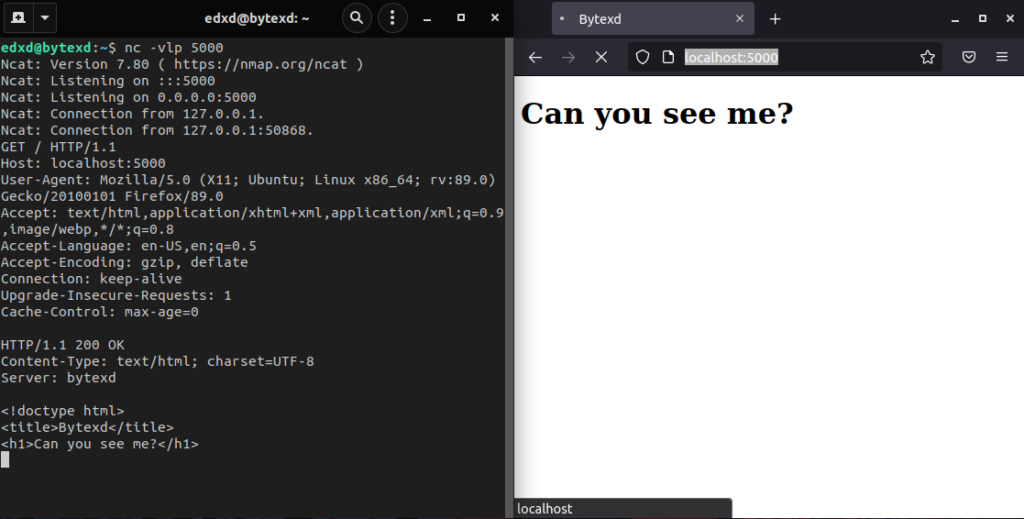The image size is (1024, 519).
Task: Click 'Content-Type: text/html; charset=UTF-8' line
Action: point(157,361)
